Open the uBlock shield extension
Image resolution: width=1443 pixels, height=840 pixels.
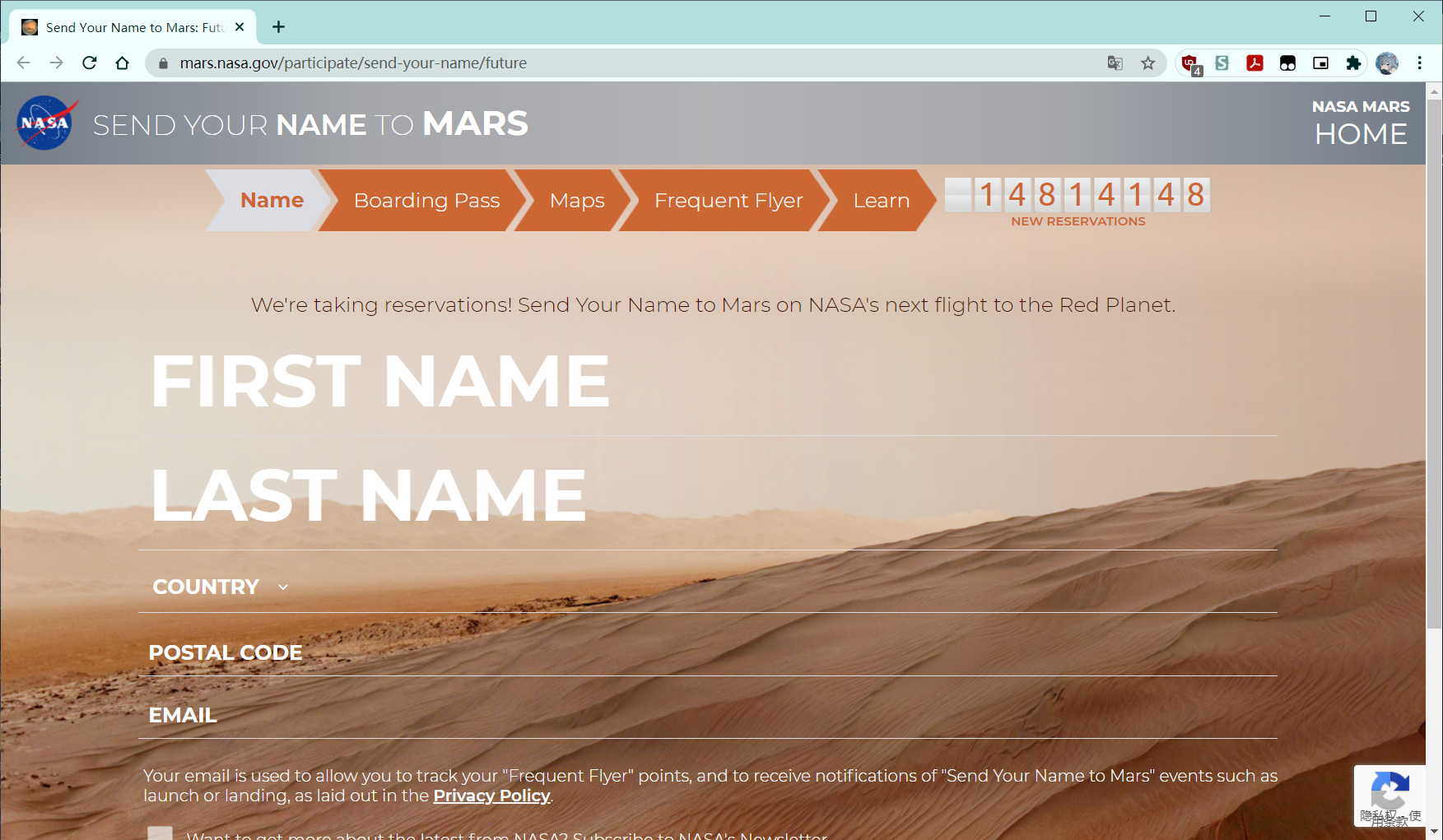[x=1190, y=63]
